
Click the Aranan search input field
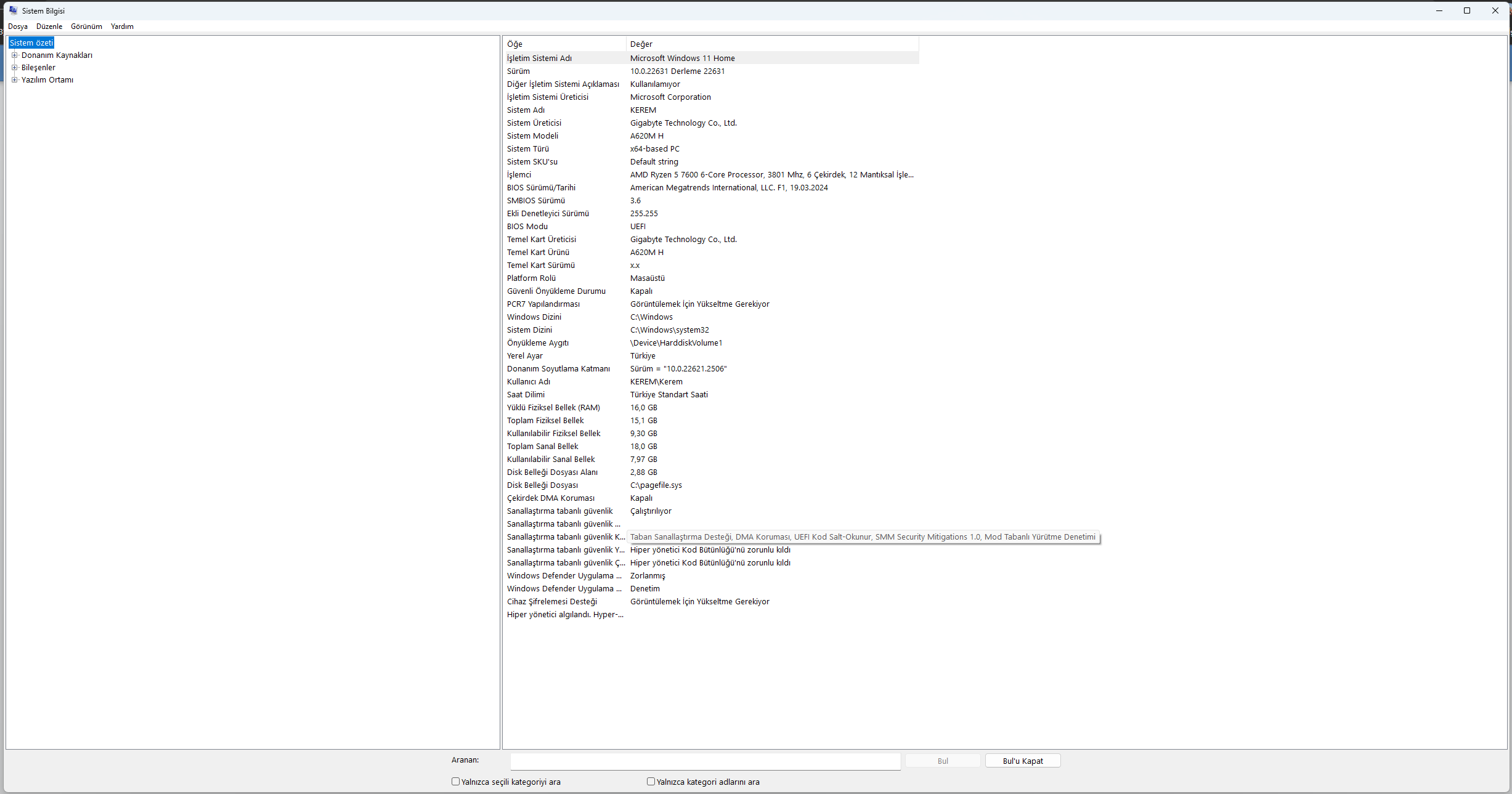tap(705, 761)
